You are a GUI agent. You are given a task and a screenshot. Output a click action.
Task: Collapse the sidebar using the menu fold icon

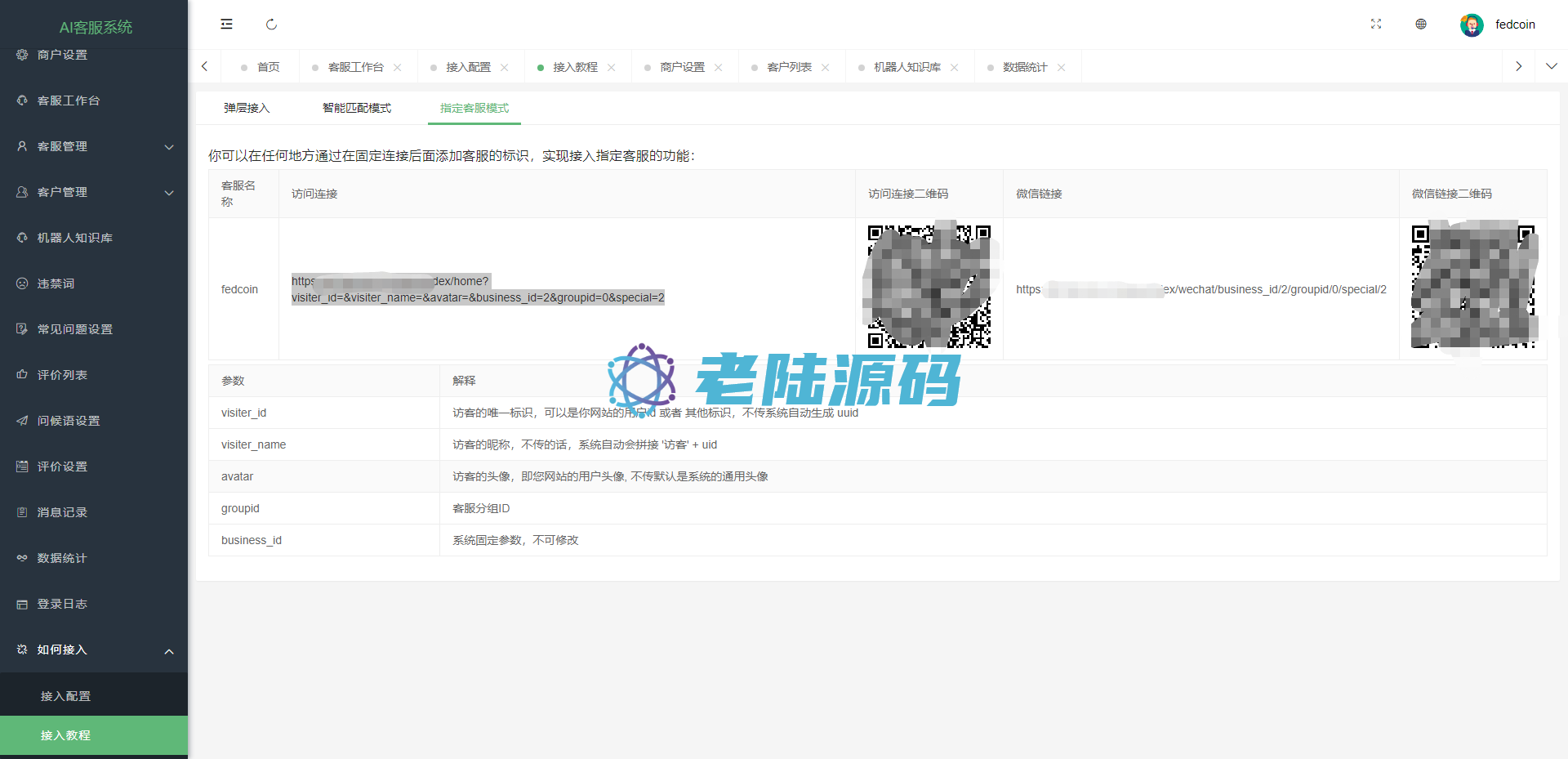[226, 25]
